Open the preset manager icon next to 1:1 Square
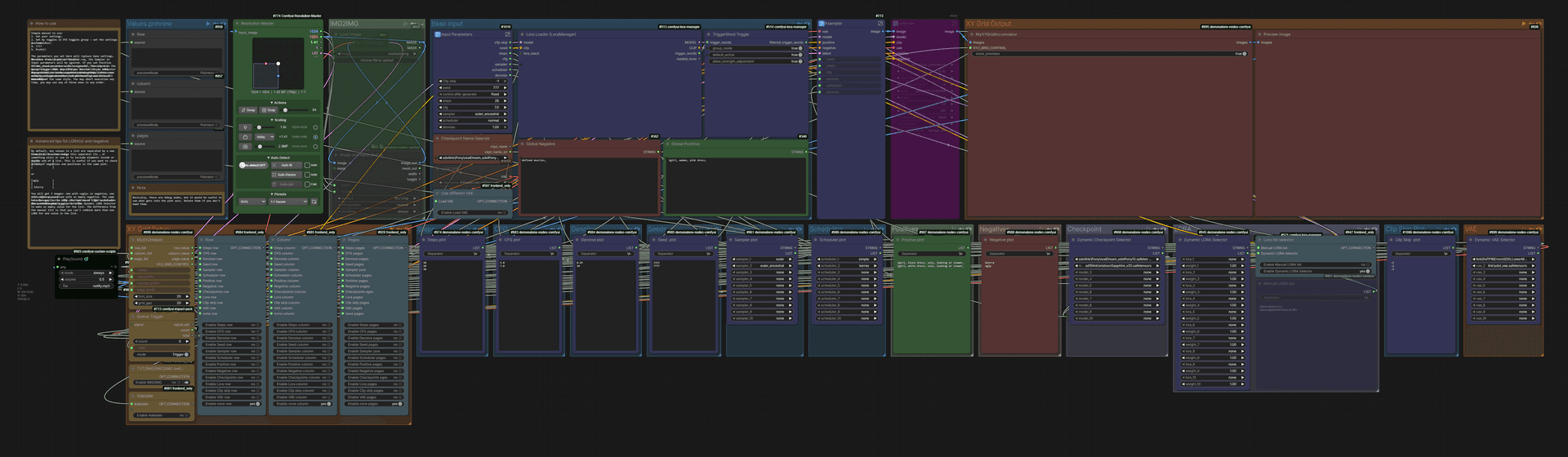 click(x=314, y=202)
